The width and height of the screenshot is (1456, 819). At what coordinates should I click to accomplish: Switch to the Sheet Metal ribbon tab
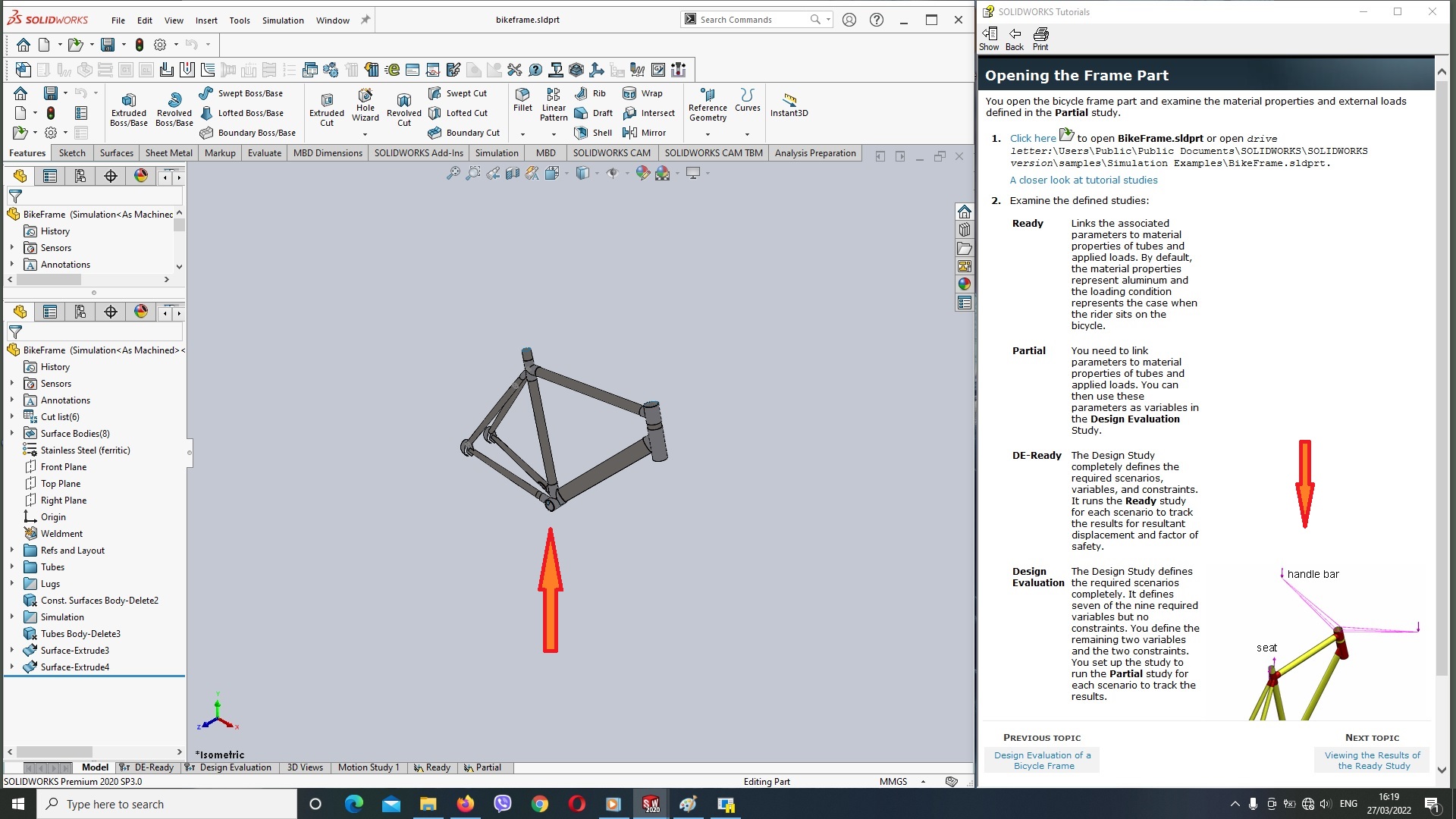click(x=168, y=153)
